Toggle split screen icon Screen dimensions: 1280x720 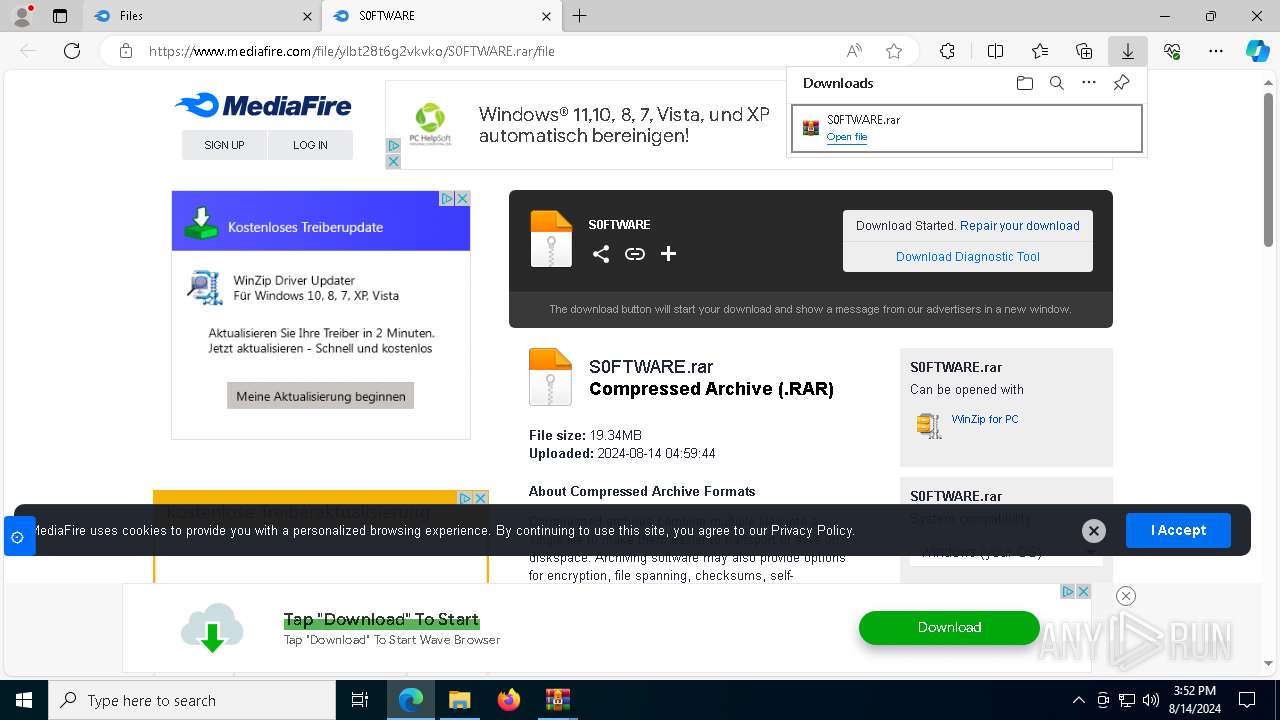pyautogui.click(x=995, y=51)
